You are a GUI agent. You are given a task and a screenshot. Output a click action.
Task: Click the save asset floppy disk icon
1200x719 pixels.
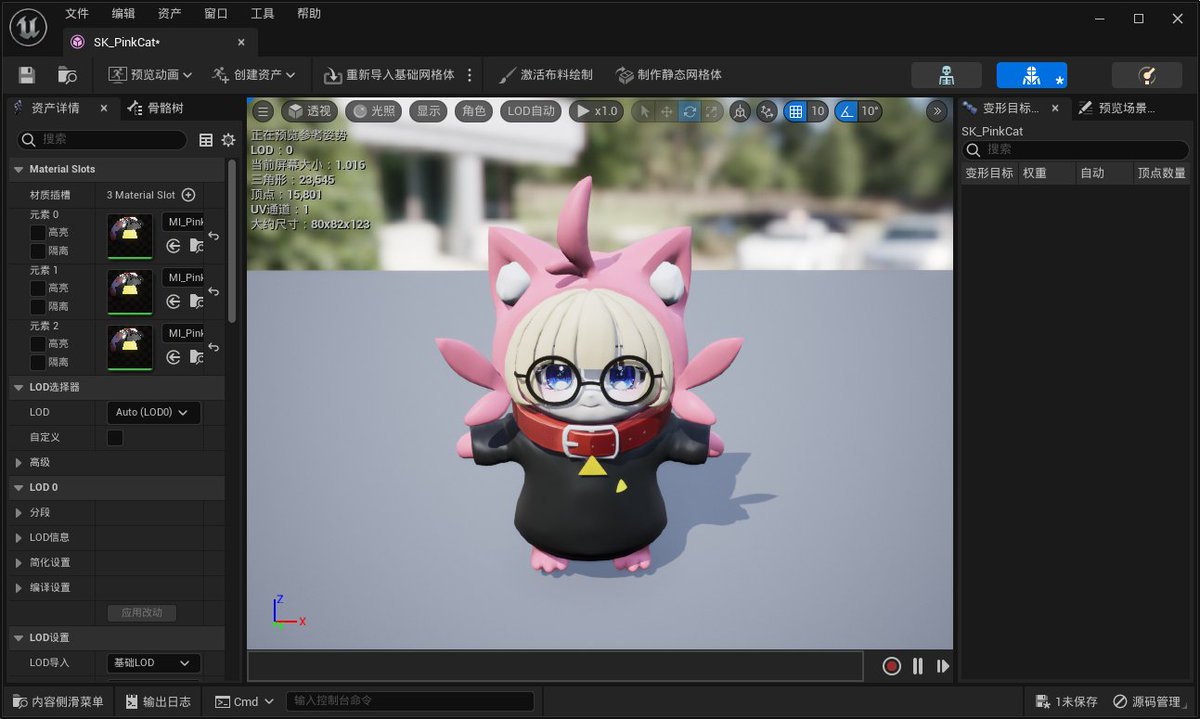pos(27,75)
